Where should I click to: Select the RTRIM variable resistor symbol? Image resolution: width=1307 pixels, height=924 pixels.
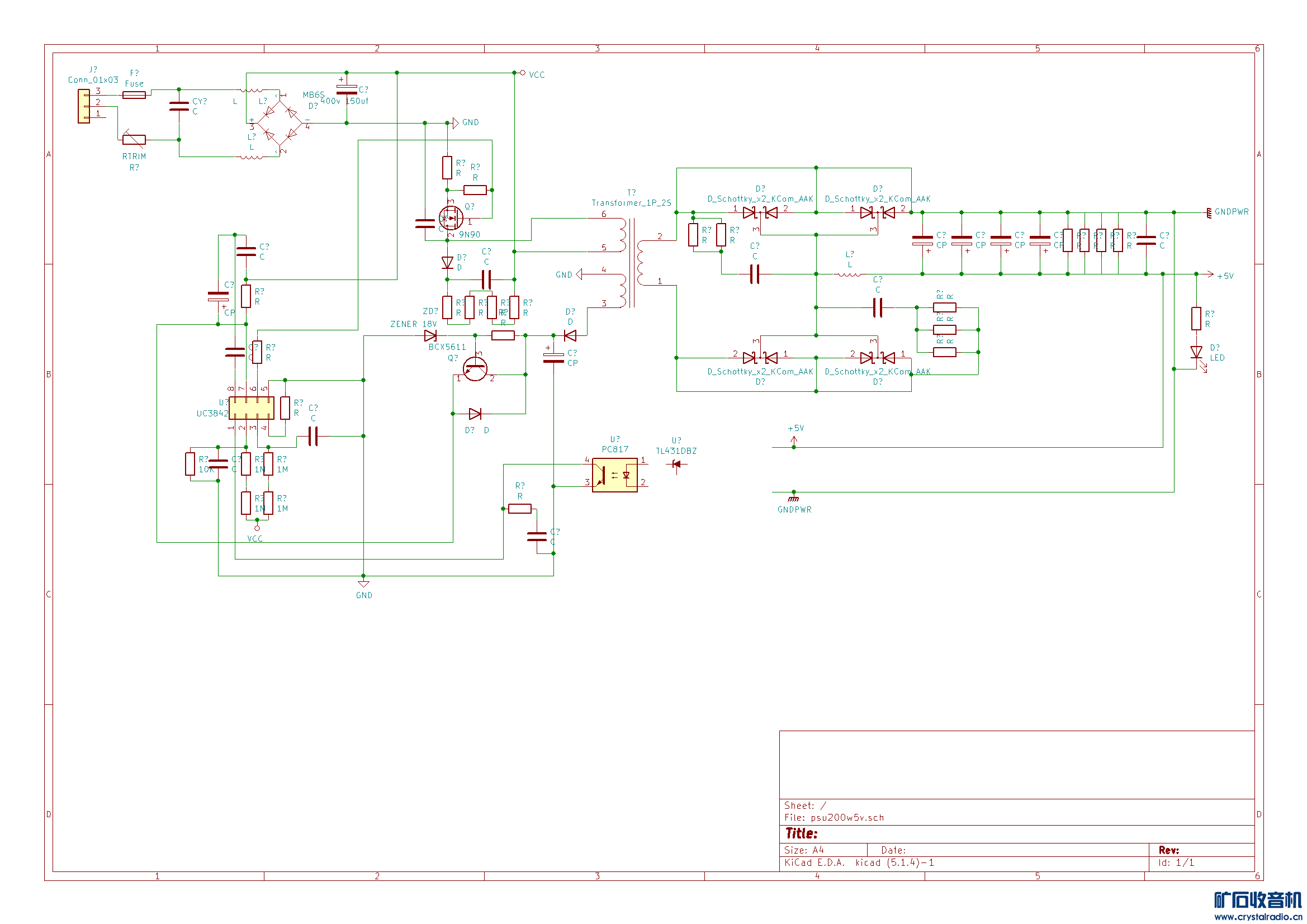[134, 140]
